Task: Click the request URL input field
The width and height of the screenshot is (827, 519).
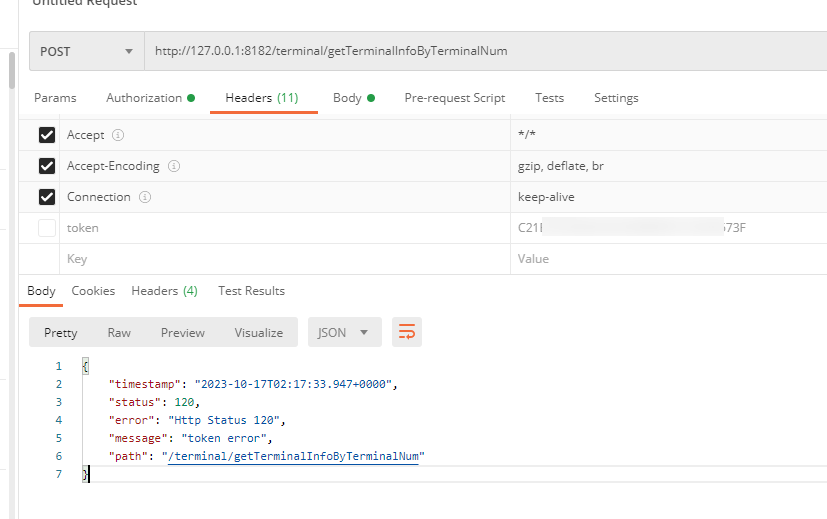Action: pos(480,51)
